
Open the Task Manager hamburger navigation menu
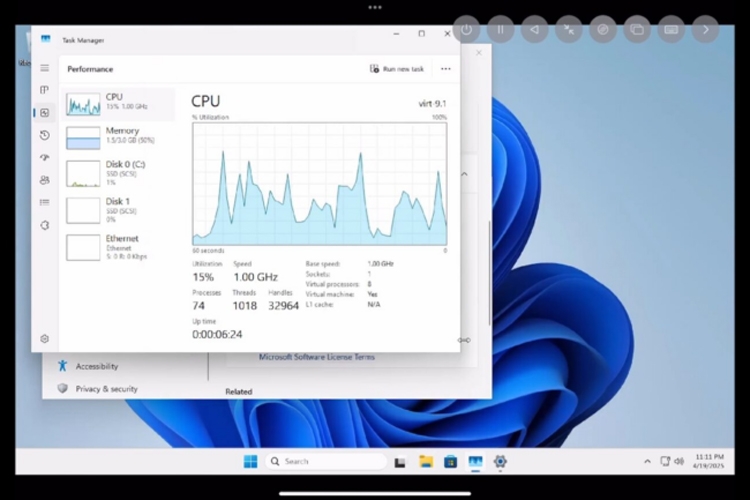[44, 68]
